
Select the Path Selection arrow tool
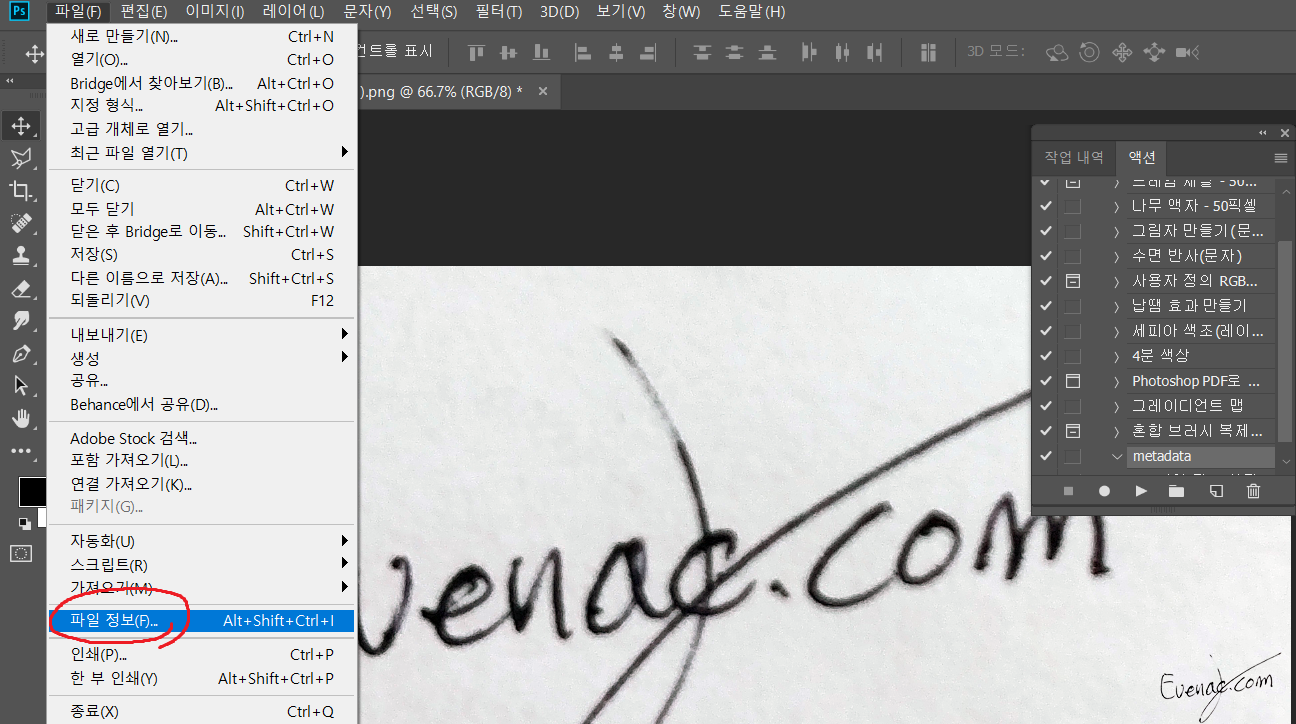tap(21, 386)
